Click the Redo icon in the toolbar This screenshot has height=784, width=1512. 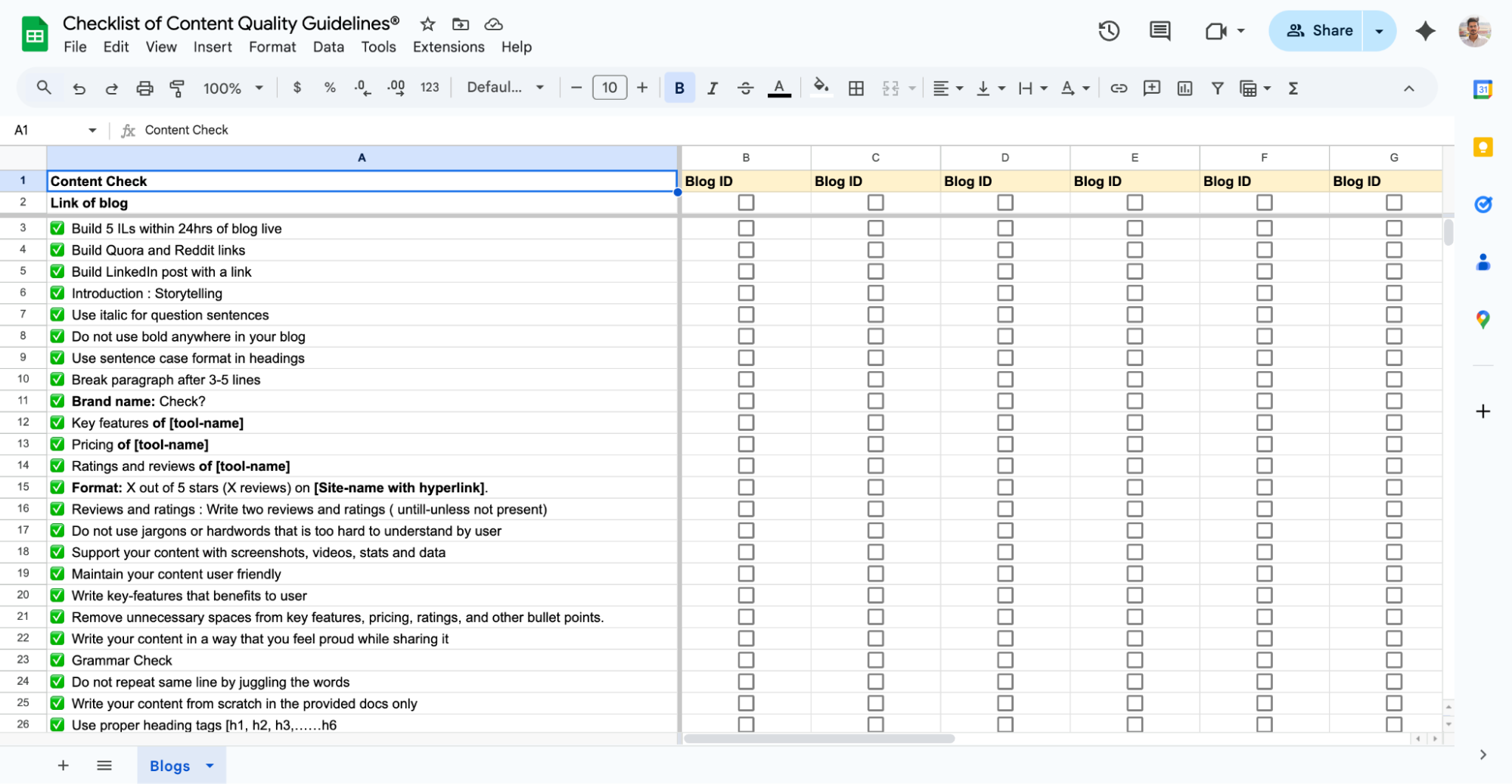[111, 88]
